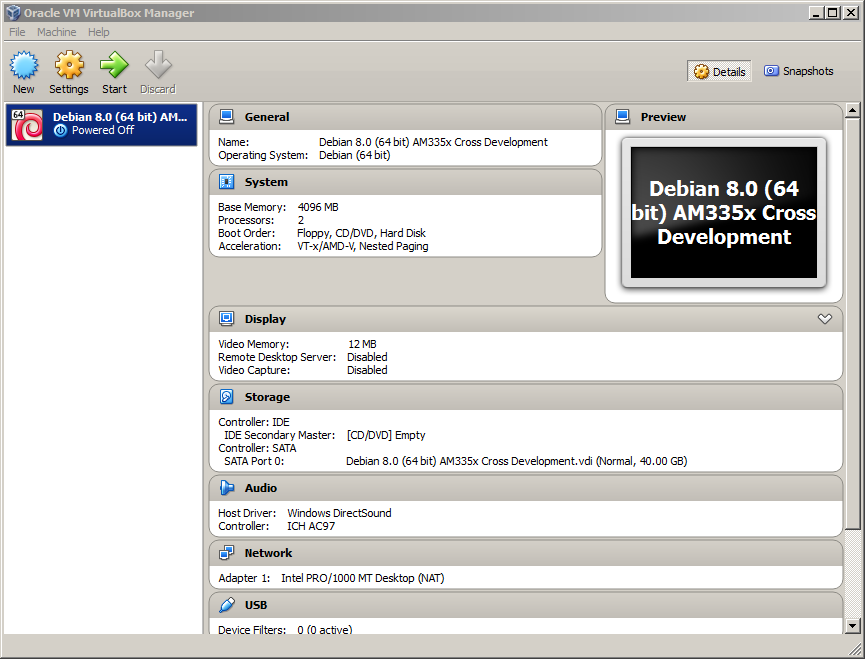Click the General section heading

(267, 117)
